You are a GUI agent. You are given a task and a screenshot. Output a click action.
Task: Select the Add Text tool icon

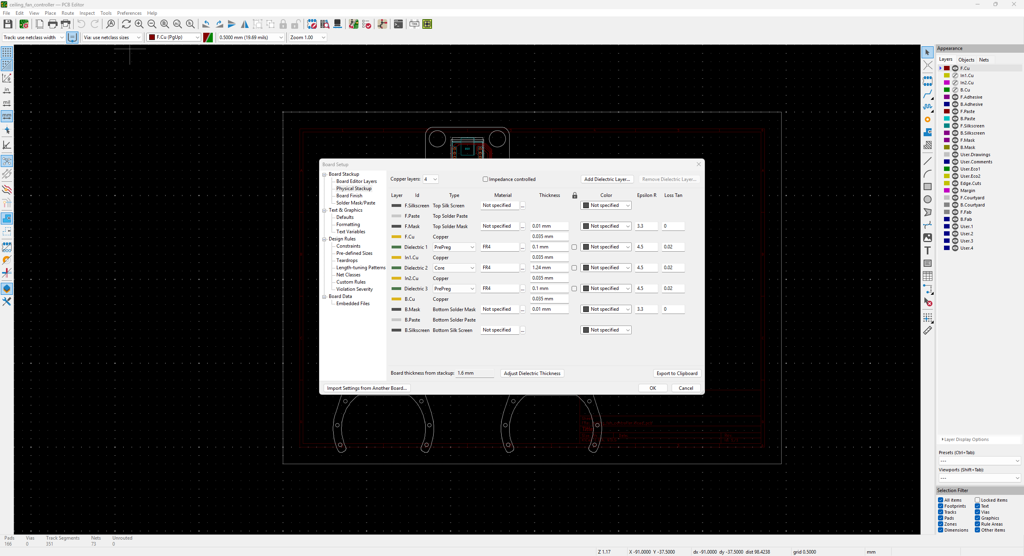pyautogui.click(x=927, y=251)
